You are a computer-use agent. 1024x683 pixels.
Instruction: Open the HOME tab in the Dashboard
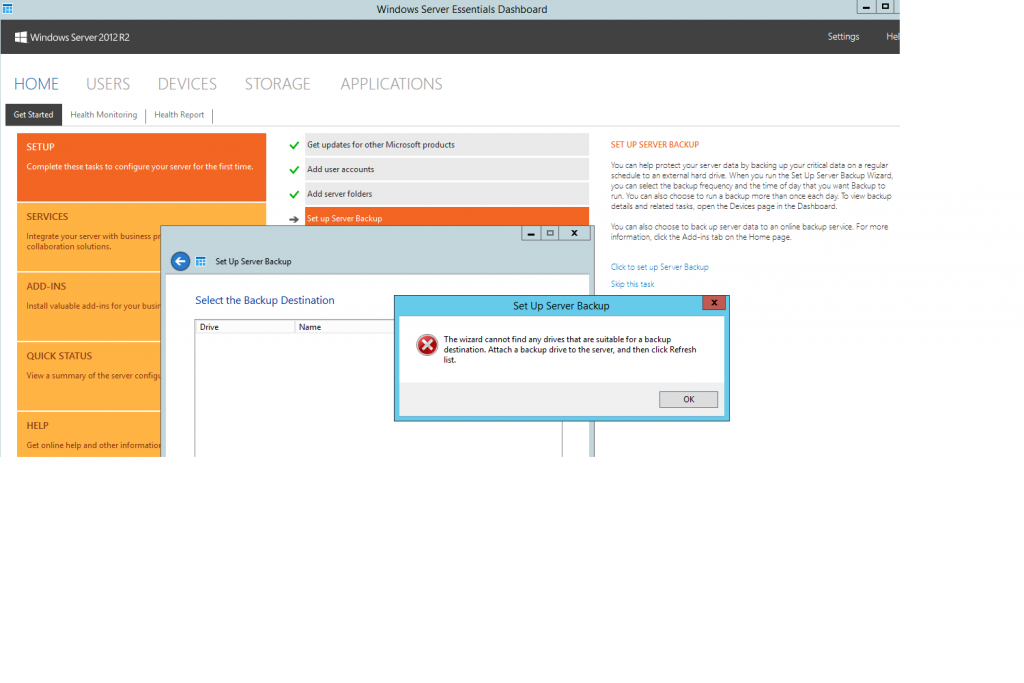click(x=36, y=84)
